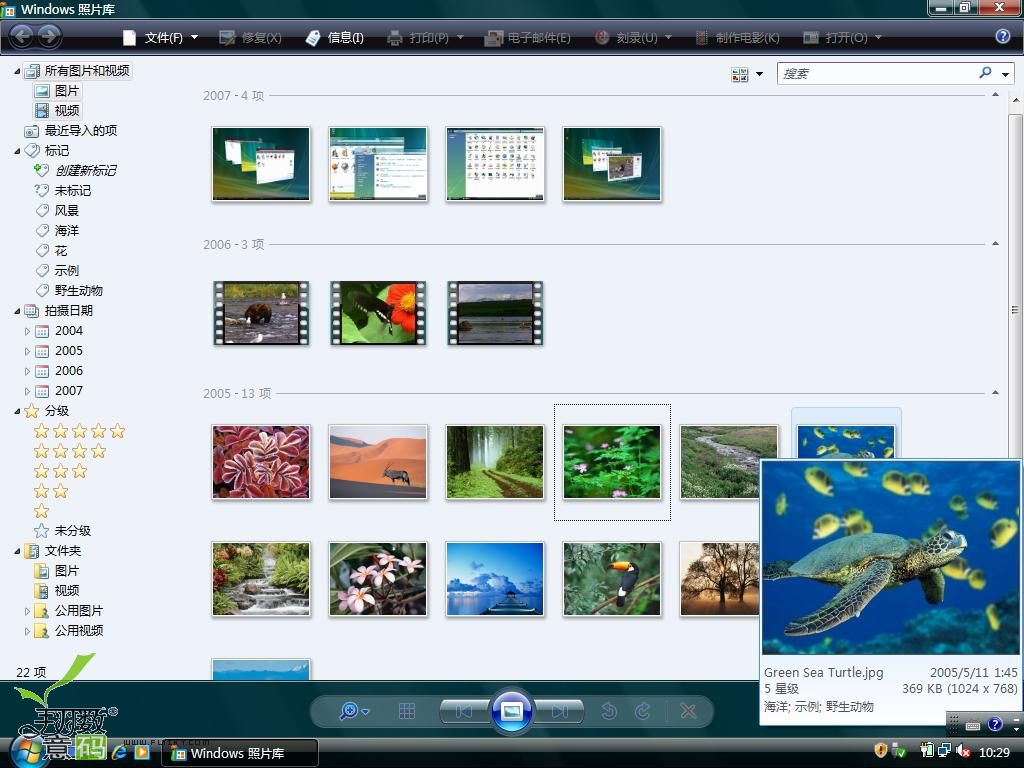
Task: Collapse the 2007 - 4 项 group
Action: [x=995, y=95]
